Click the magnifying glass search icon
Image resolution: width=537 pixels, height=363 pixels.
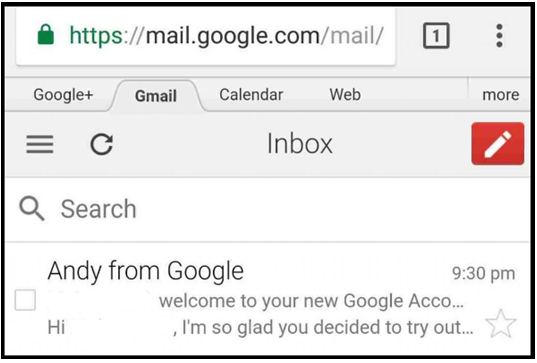click(32, 208)
